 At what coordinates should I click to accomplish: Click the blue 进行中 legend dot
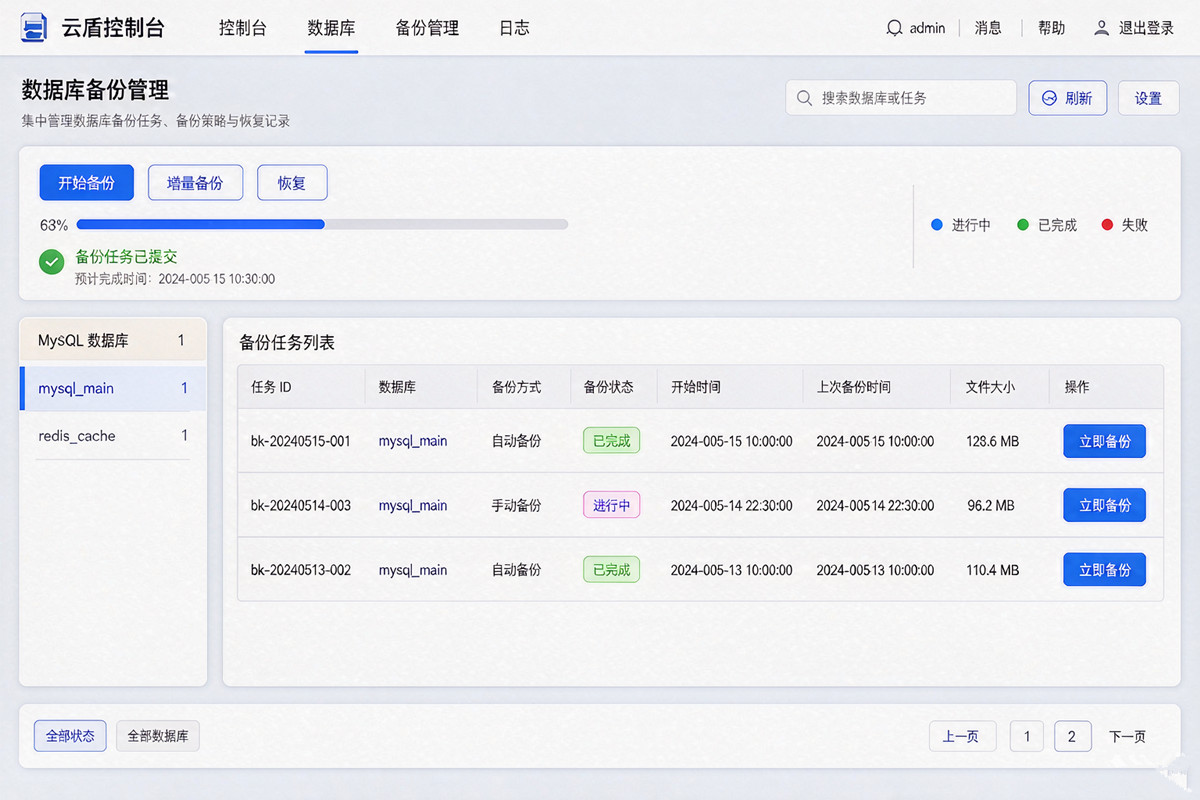(937, 225)
